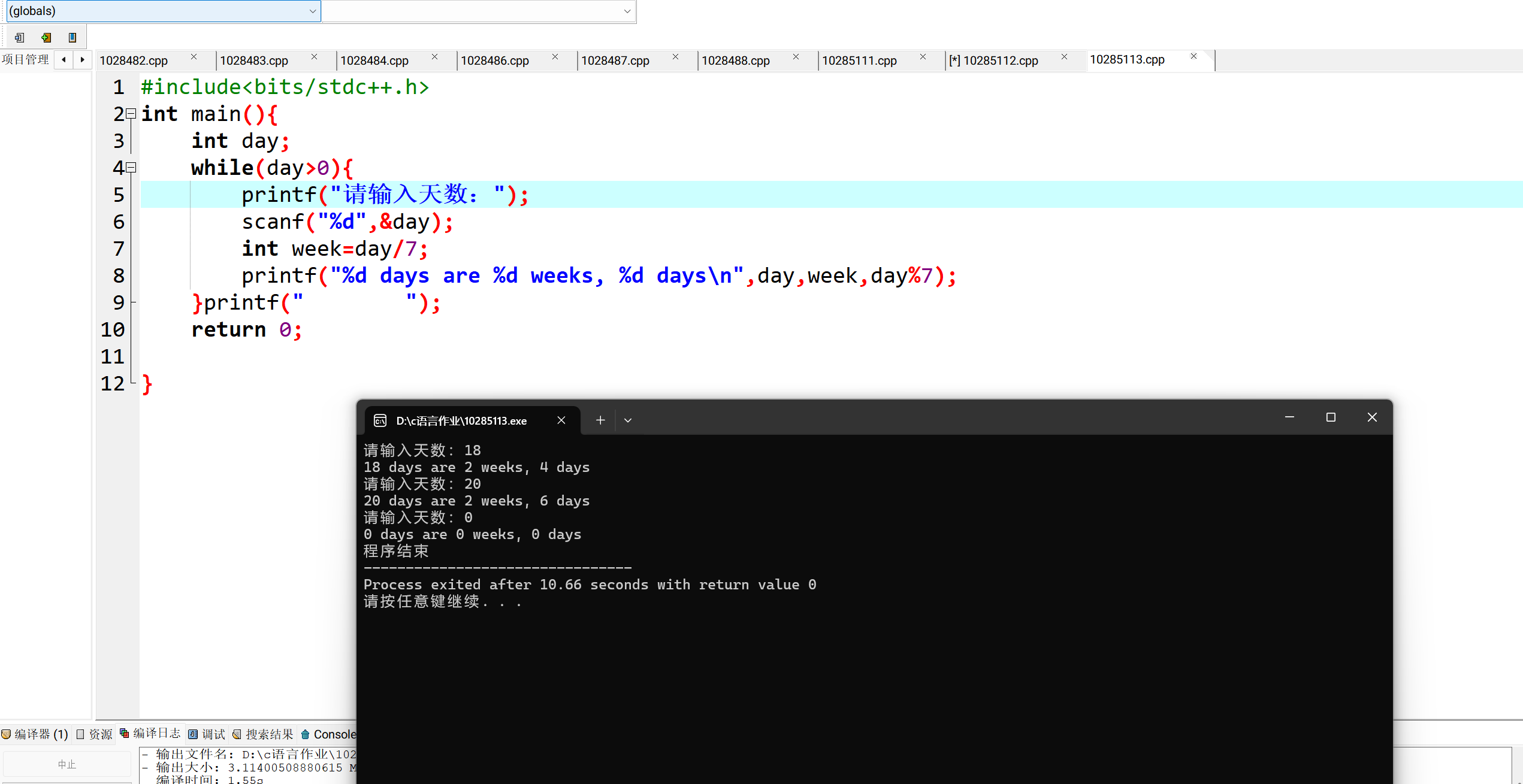Open the empty function list dropdown
The image size is (1523, 784).
tap(479, 11)
